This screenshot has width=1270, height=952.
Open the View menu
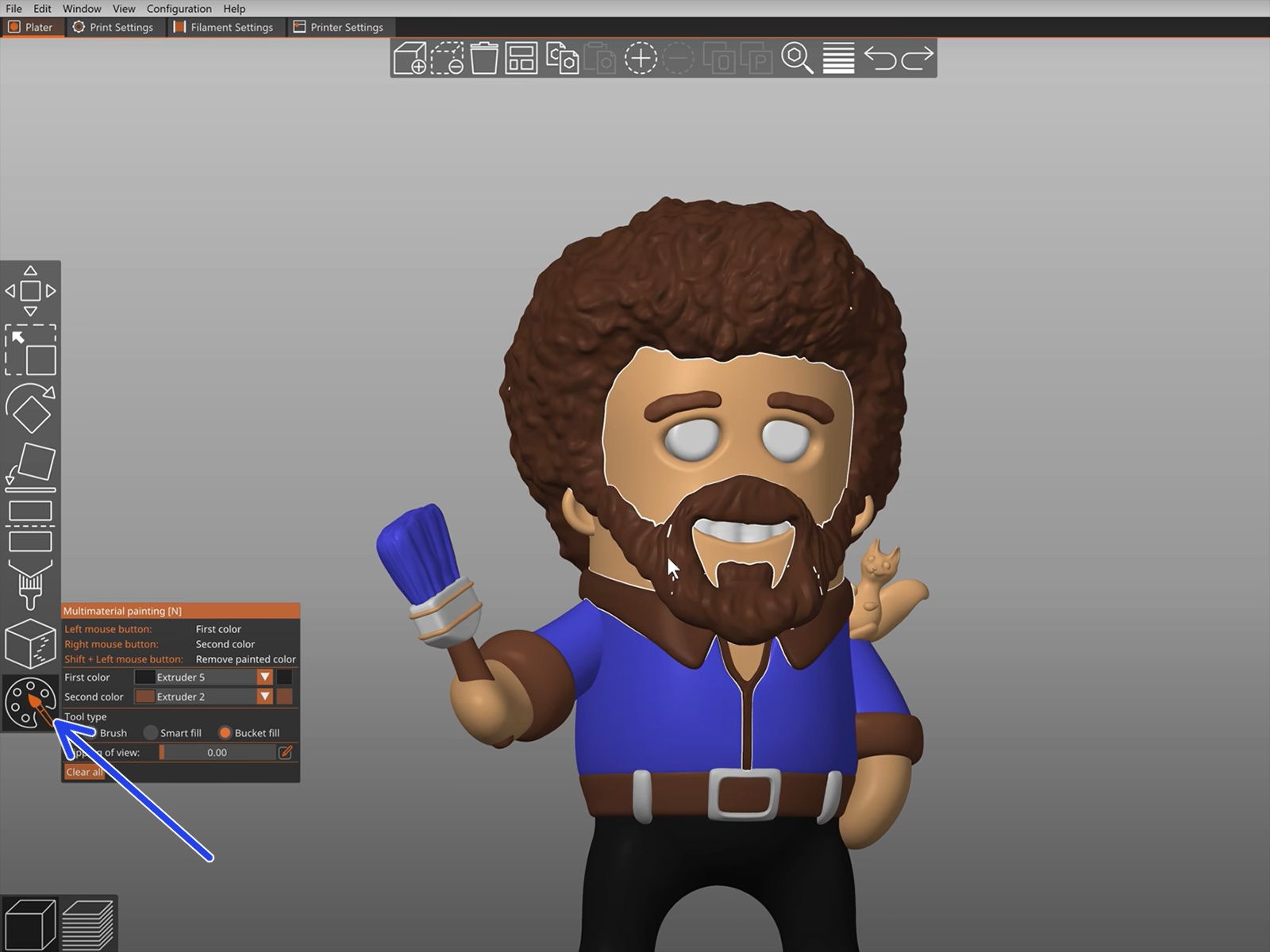[124, 9]
